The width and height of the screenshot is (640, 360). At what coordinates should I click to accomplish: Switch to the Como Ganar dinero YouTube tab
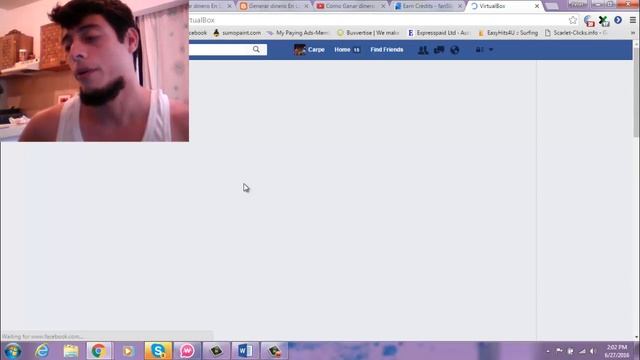pos(350,6)
